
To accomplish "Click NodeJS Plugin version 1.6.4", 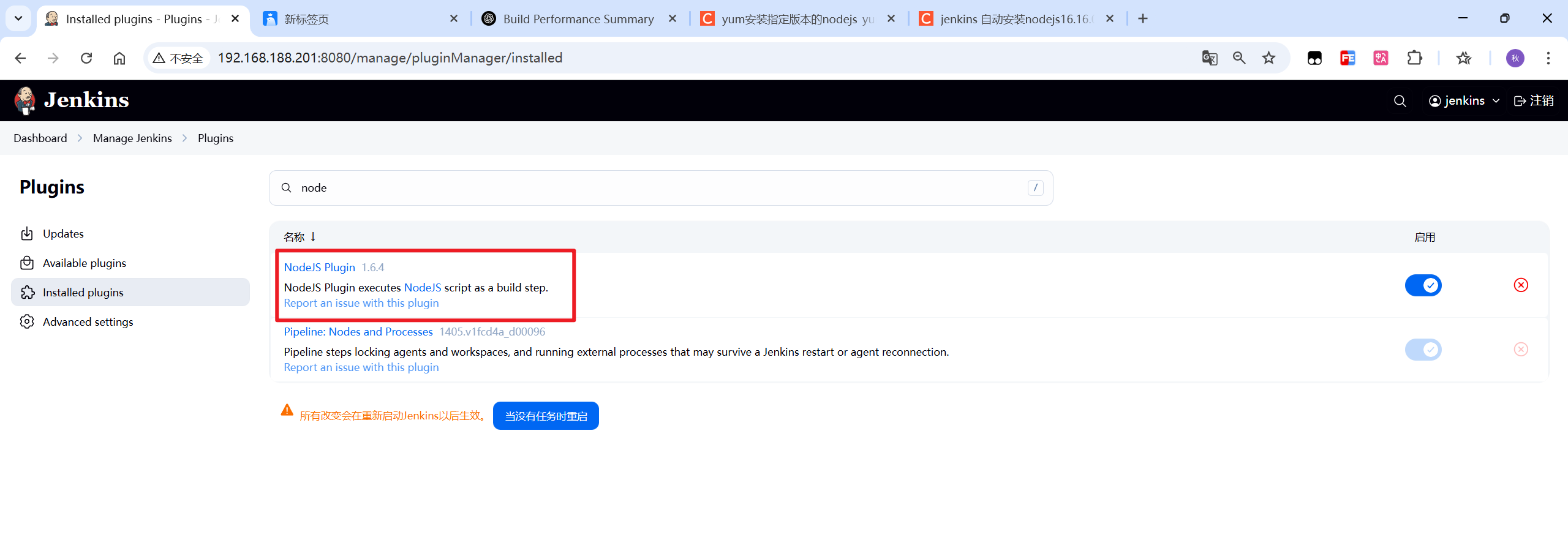I will tap(372, 268).
